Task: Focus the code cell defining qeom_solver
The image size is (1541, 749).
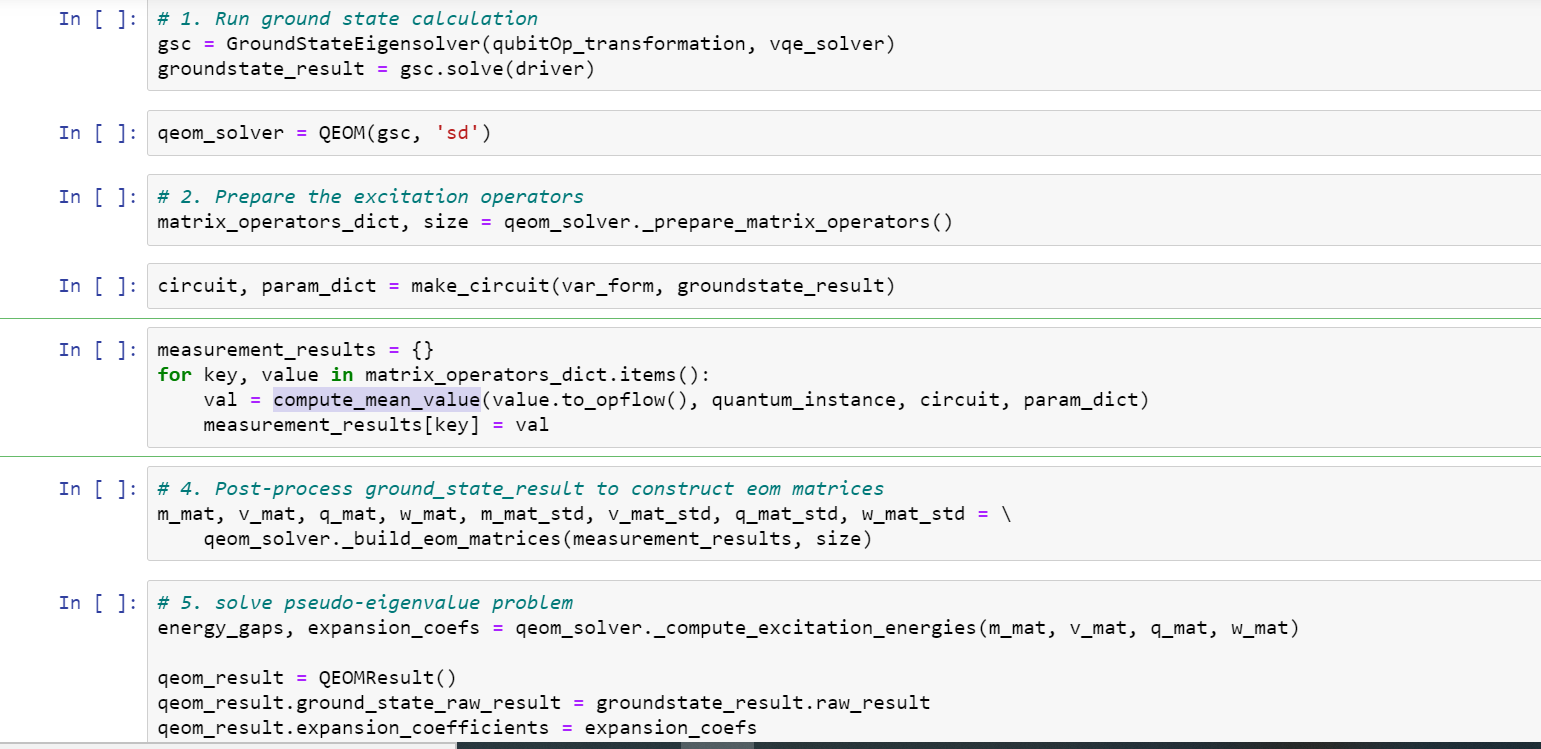Action: click(x=843, y=133)
